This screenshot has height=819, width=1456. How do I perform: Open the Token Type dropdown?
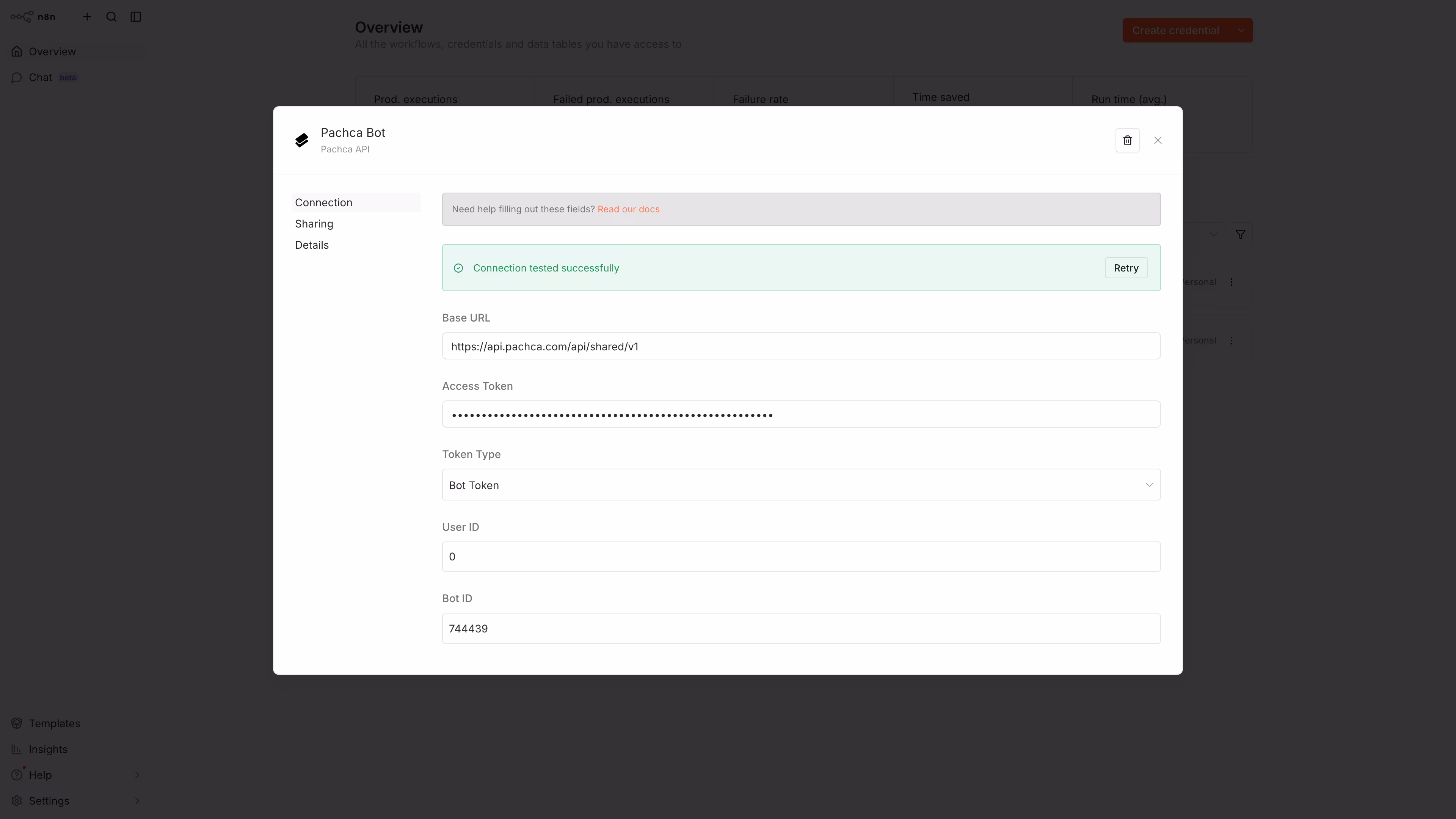[x=801, y=485]
